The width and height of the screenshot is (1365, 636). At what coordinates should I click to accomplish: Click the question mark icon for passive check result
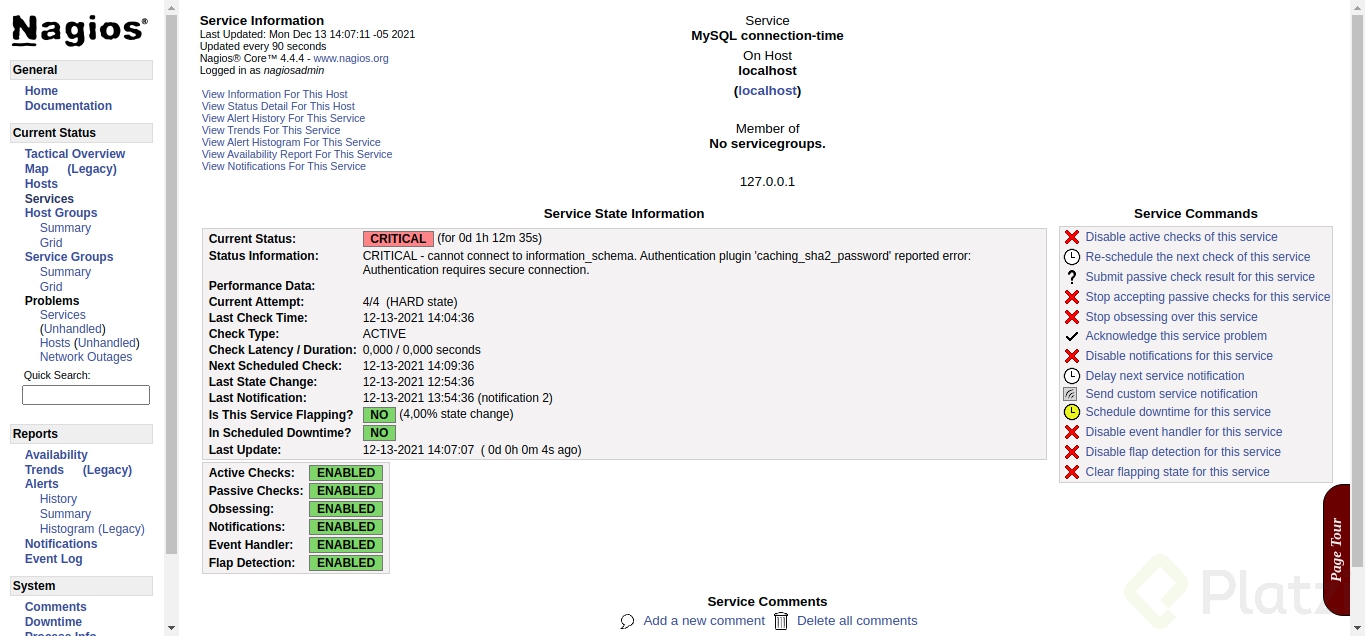[x=1071, y=277]
